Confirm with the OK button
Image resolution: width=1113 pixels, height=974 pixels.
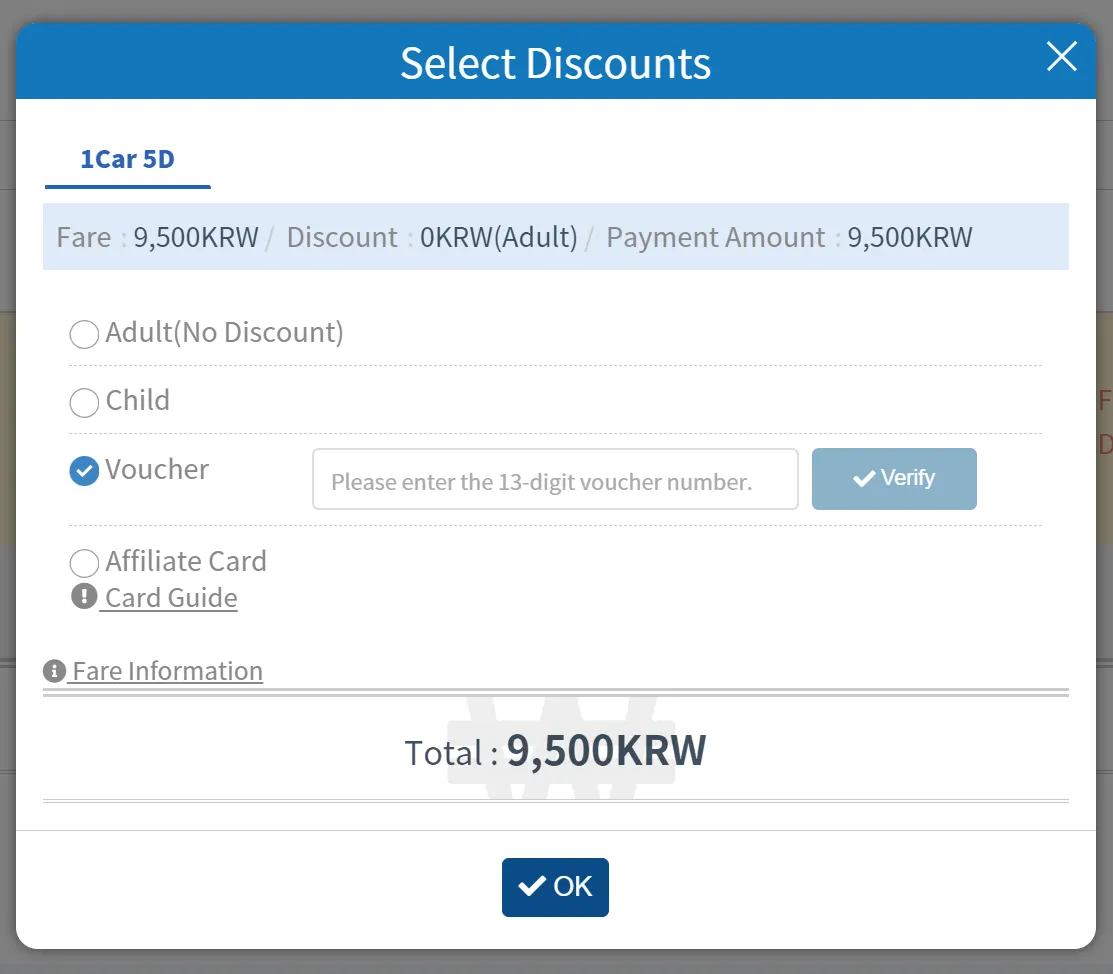click(x=555, y=887)
